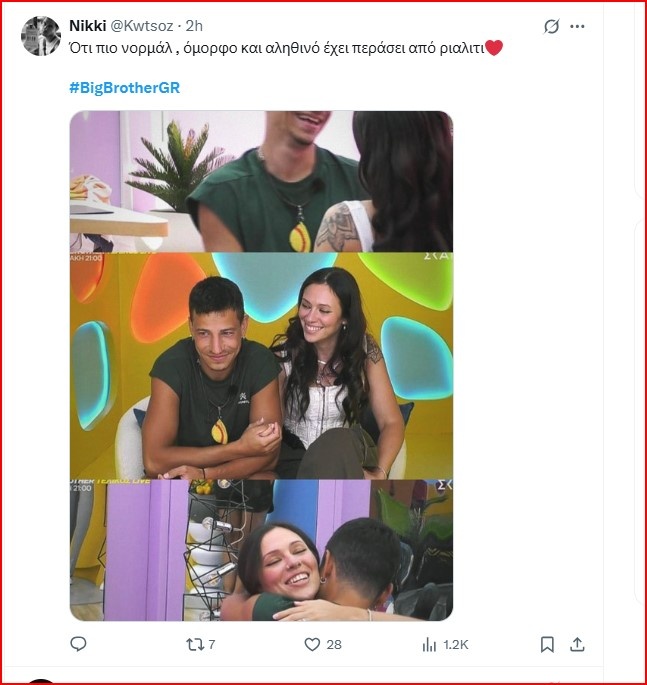Click the Grok icon beside the tweet menu
This screenshot has width=647, height=685.
(x=551, y=27)
